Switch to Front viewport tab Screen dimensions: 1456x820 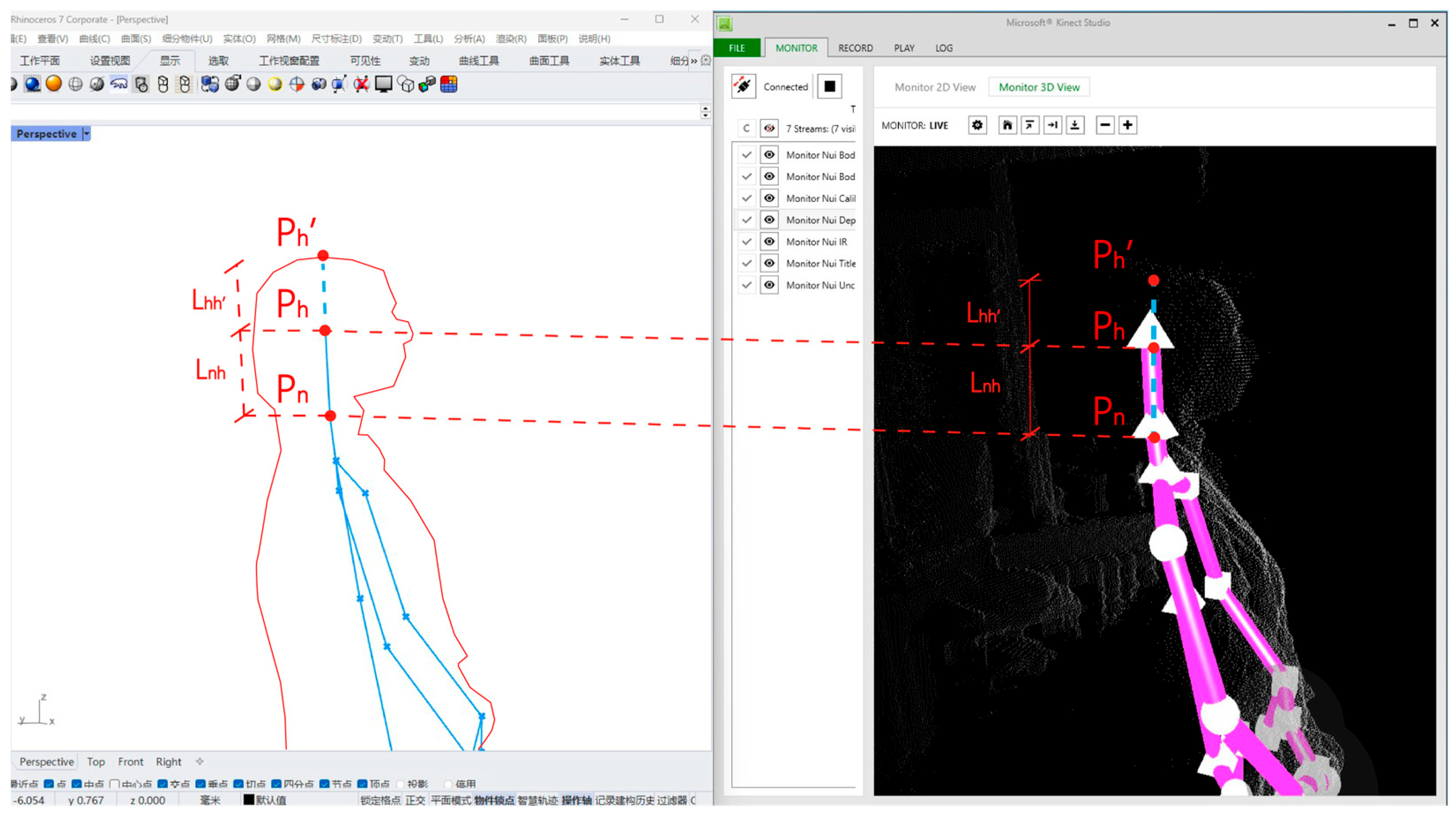[x=130, y=761]
